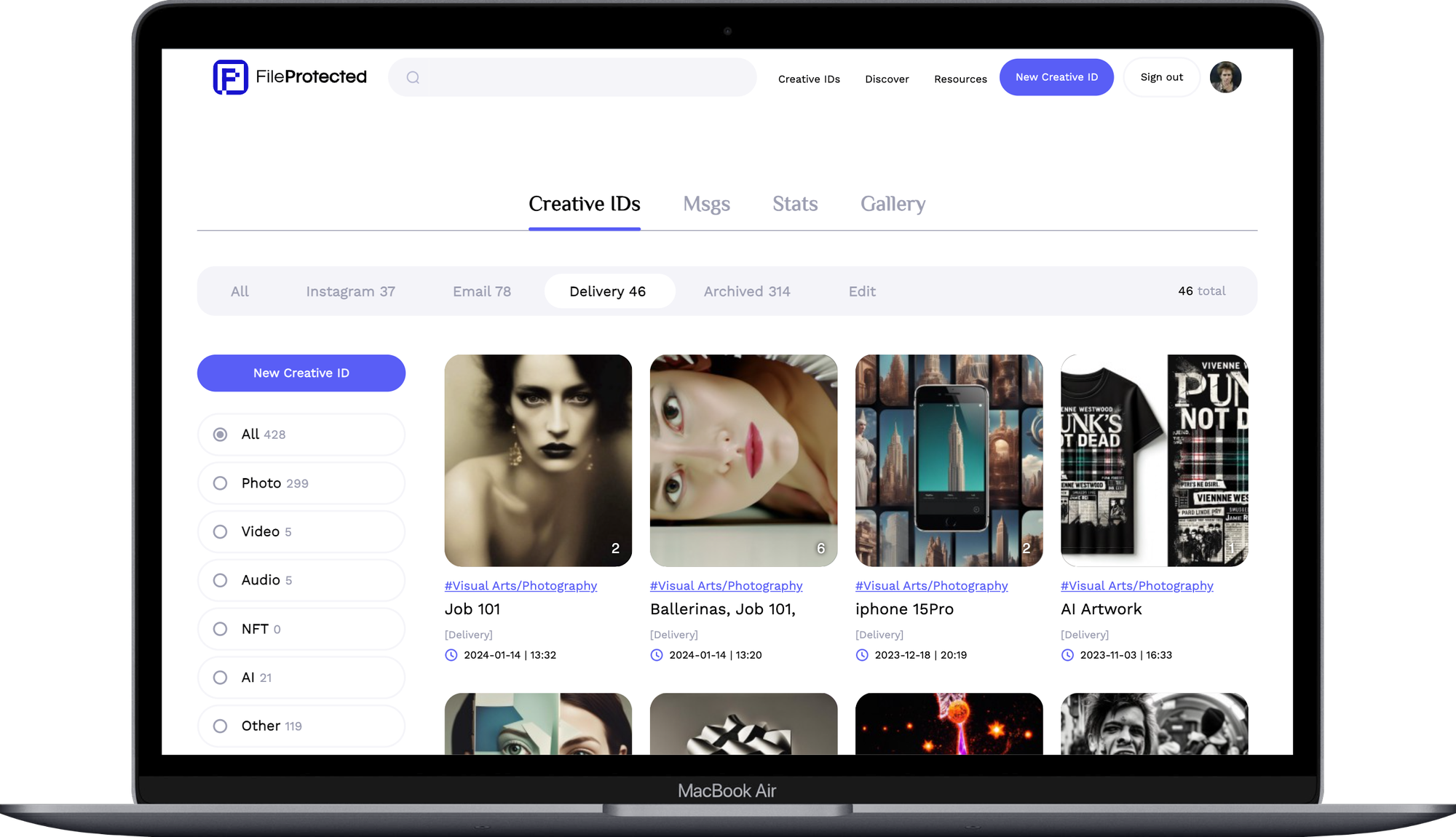The height and width of the screenshot is (837, 1456).
Task: Click clock icon under iphone 15Pro
Action: point(862,655)
